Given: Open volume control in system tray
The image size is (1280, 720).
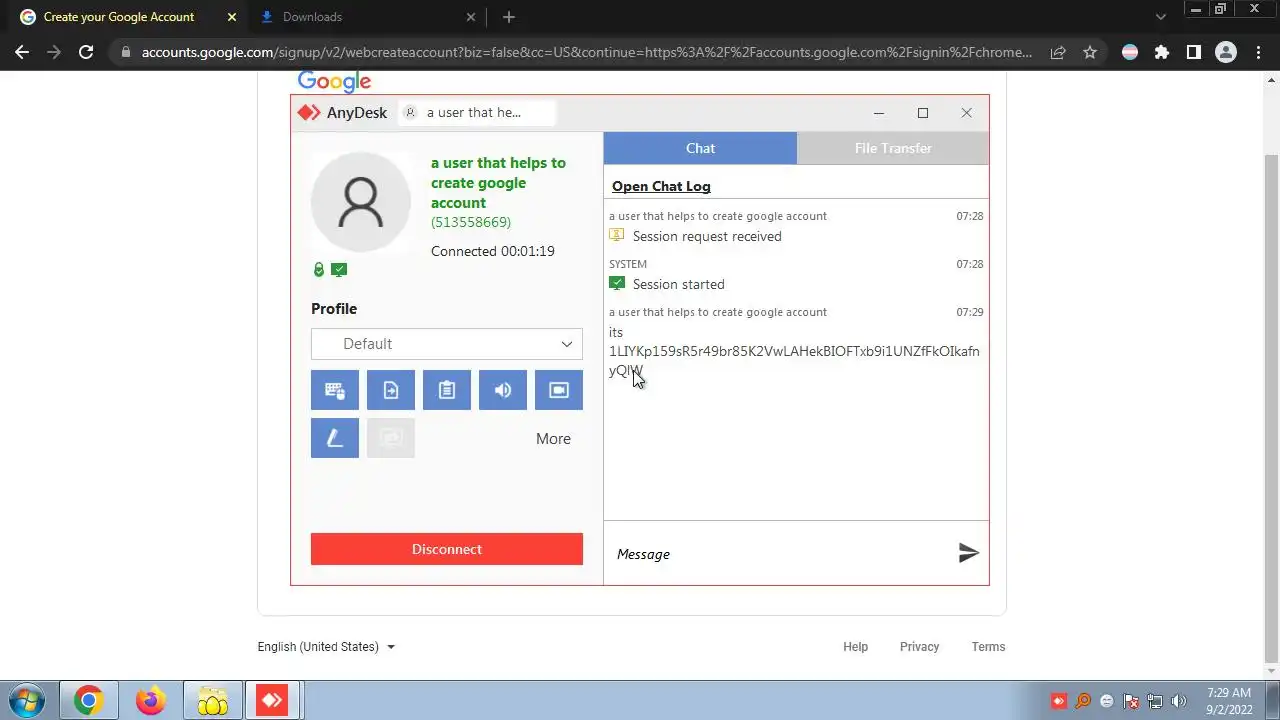Looking at the screenshot, I should click(x=1179, y=701).
